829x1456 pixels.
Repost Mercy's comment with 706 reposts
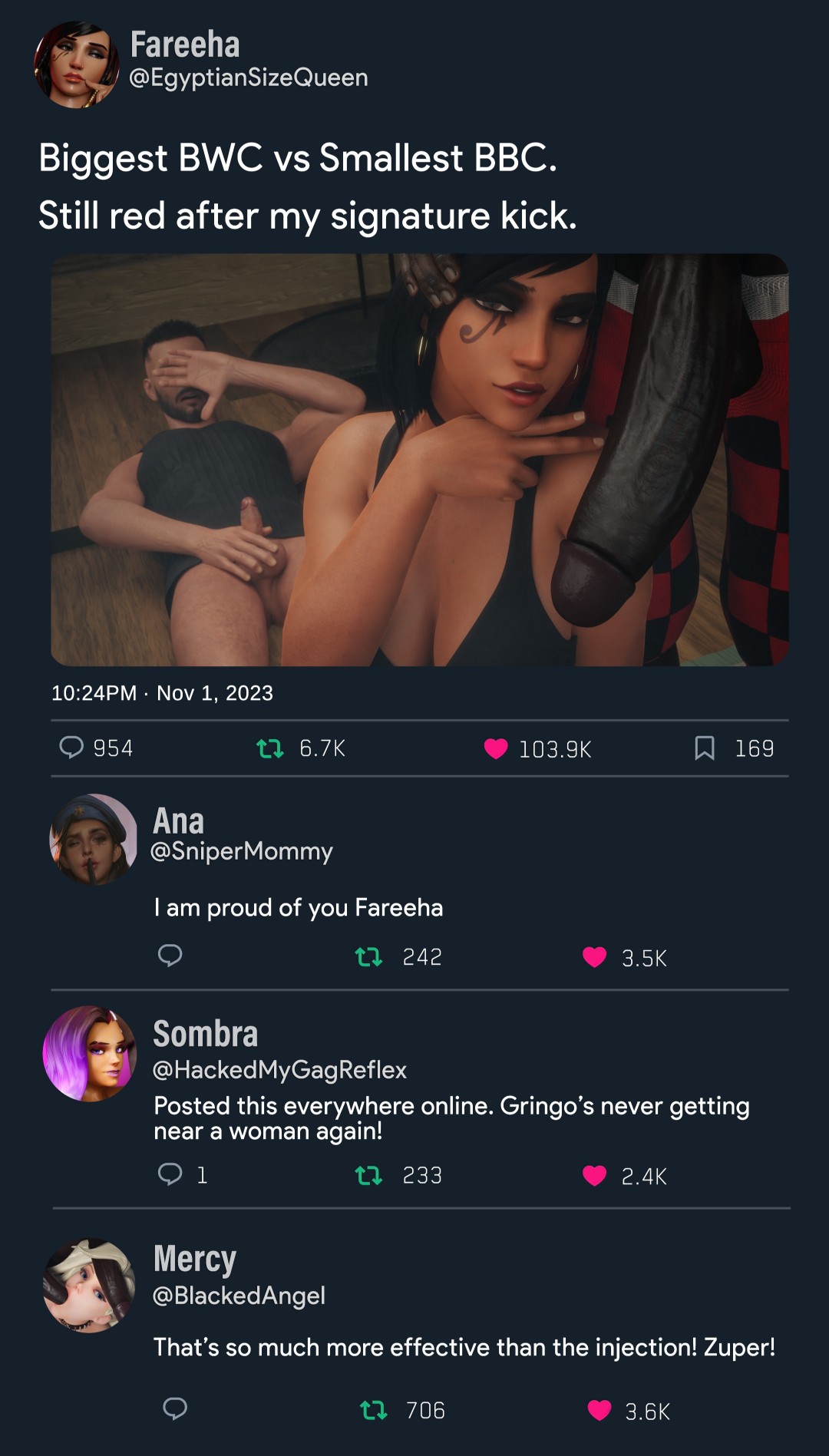[x=374, y=1410]
